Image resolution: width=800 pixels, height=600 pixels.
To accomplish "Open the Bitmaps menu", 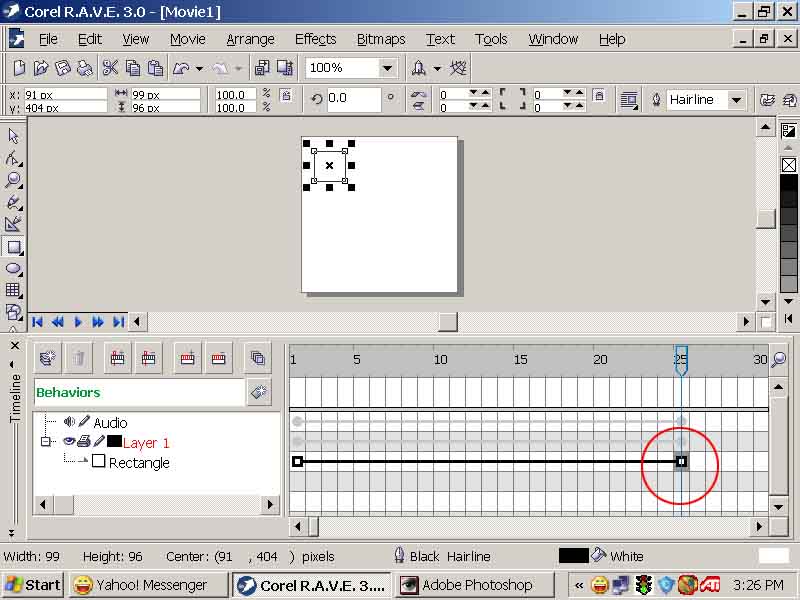I will point(381,39).
